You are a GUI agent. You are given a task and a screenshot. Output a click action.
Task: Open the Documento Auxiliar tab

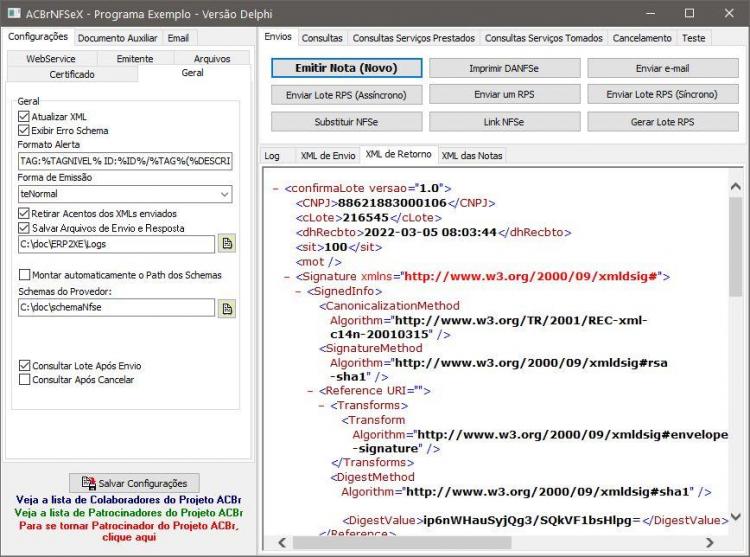(117, 38)
